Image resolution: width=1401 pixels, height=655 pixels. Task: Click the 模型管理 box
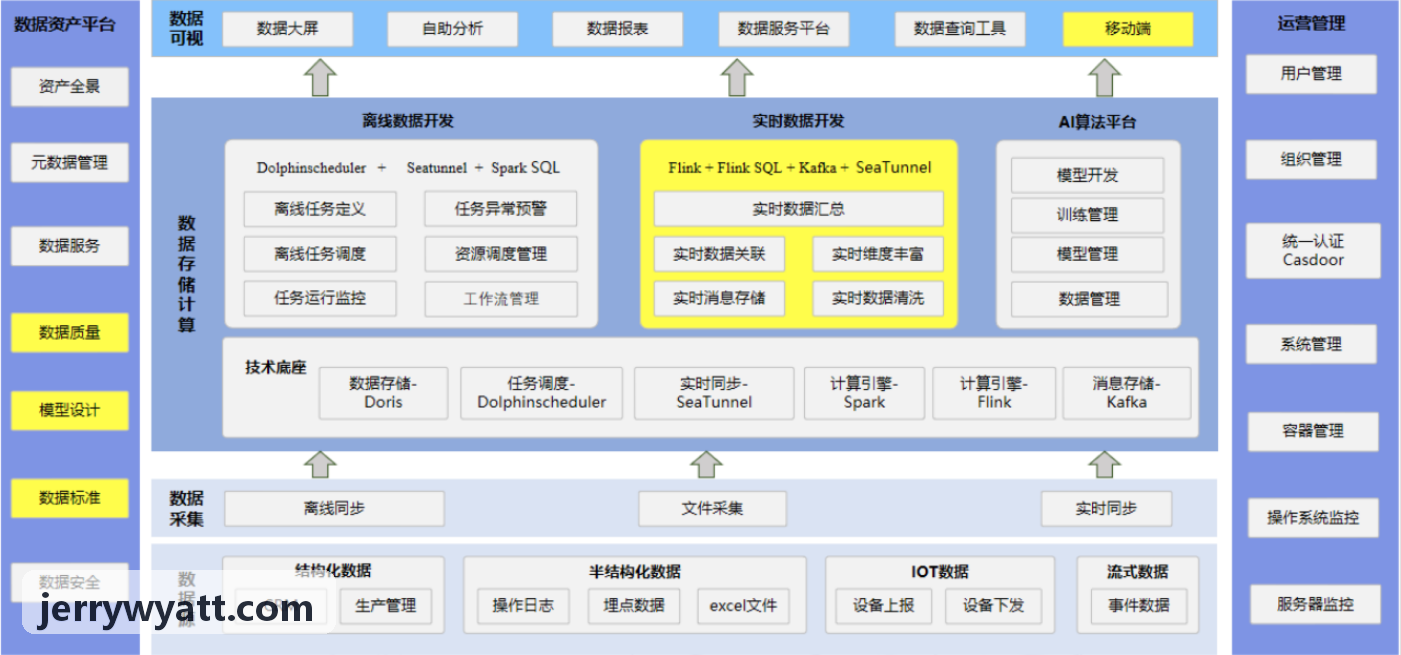click(x=1087, y=254)
